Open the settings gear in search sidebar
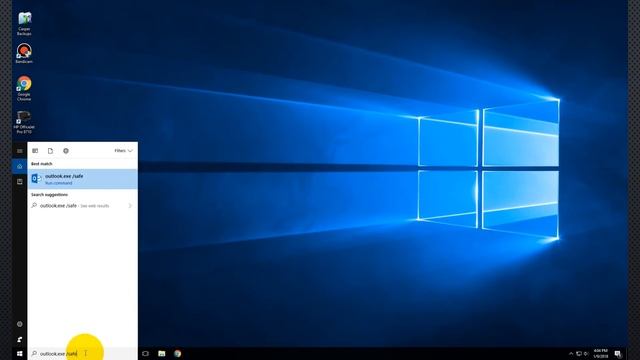Image resolution: width=640 pixels, height=360 pixels. 20,324
